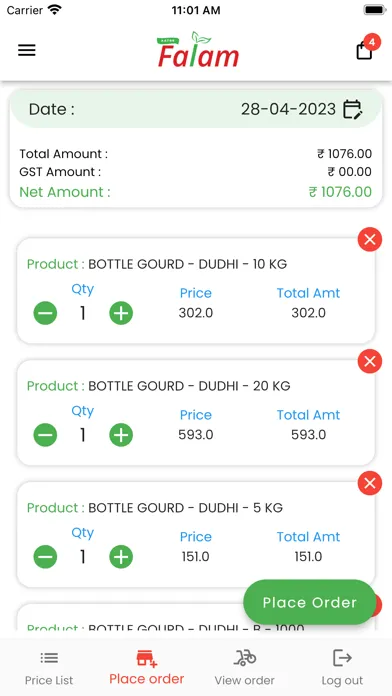The image size is (392, 696).
Task: Increase quantity of Dudhi 20 KG
Action: tap(121, 435)
